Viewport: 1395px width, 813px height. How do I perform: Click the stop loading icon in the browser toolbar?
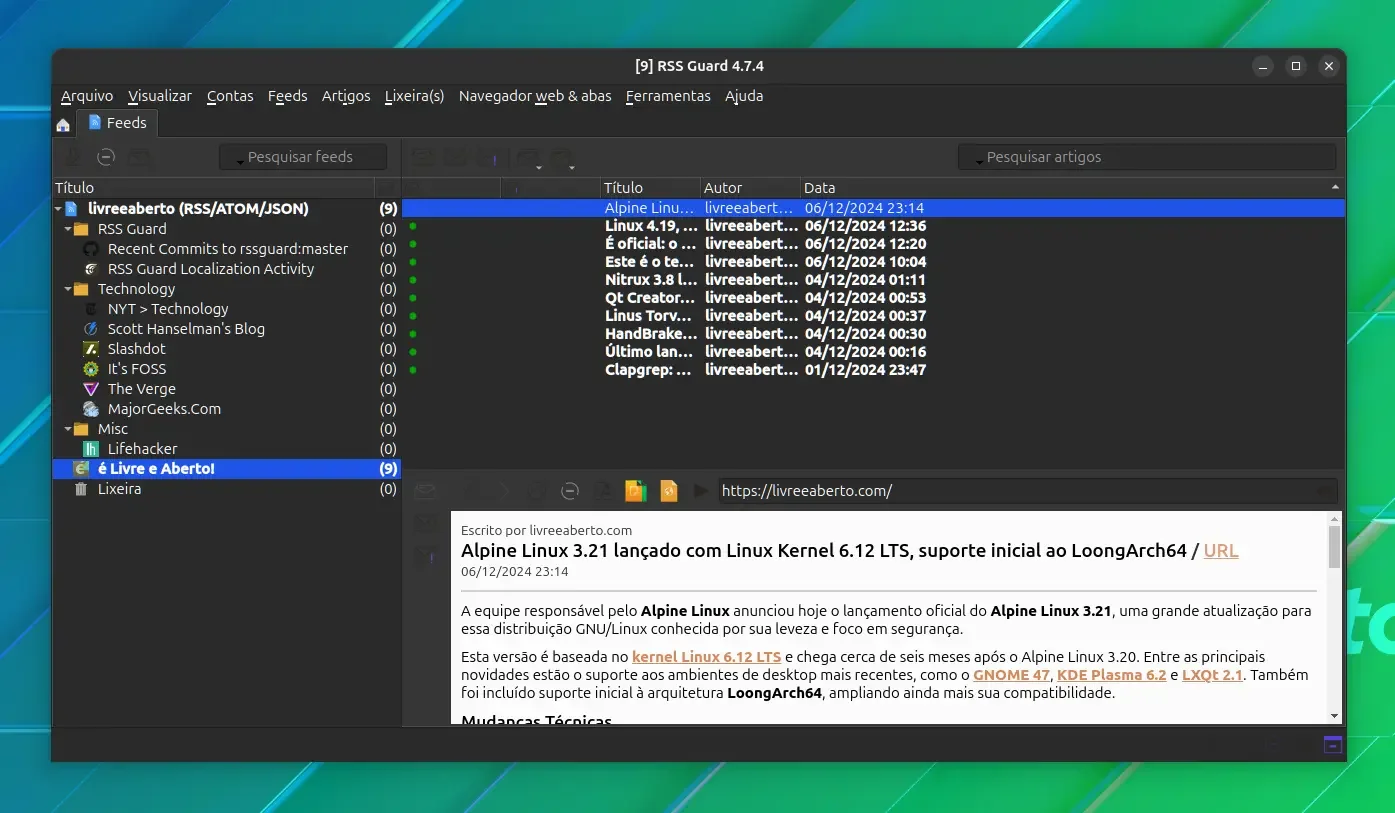tap(569, 491)
